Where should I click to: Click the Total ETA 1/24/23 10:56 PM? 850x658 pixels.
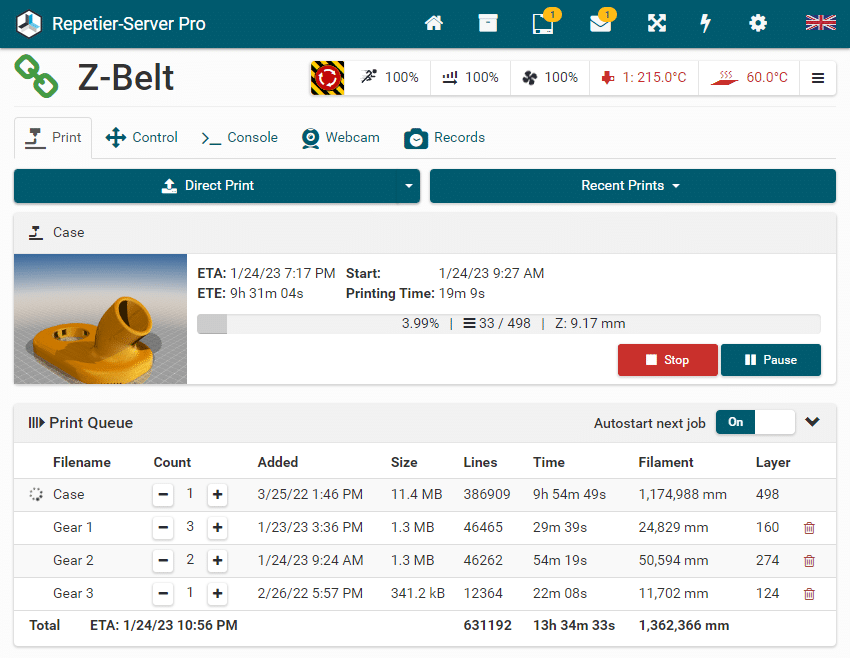(x=164, y=625)
